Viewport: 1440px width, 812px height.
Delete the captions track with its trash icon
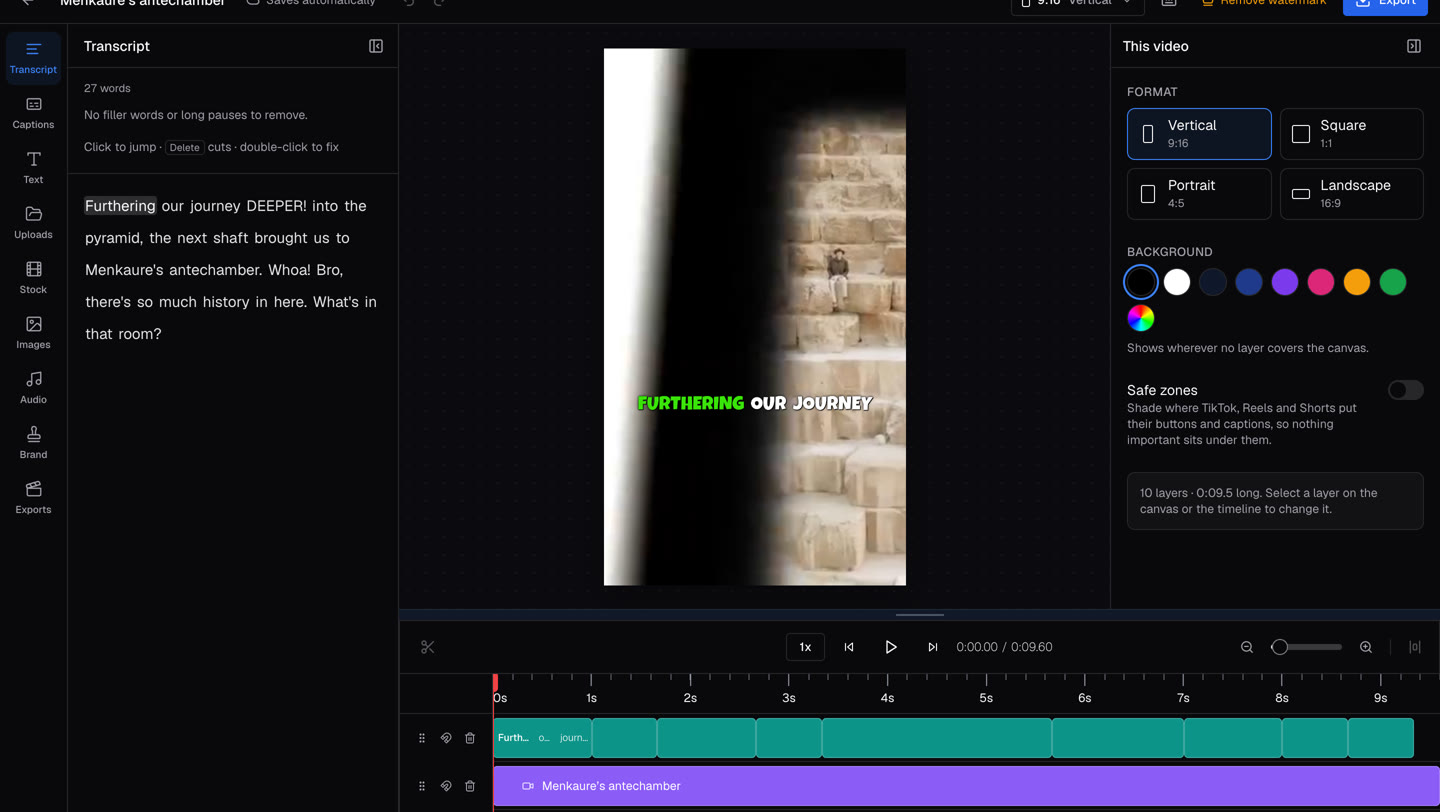[x=470, y=738]
